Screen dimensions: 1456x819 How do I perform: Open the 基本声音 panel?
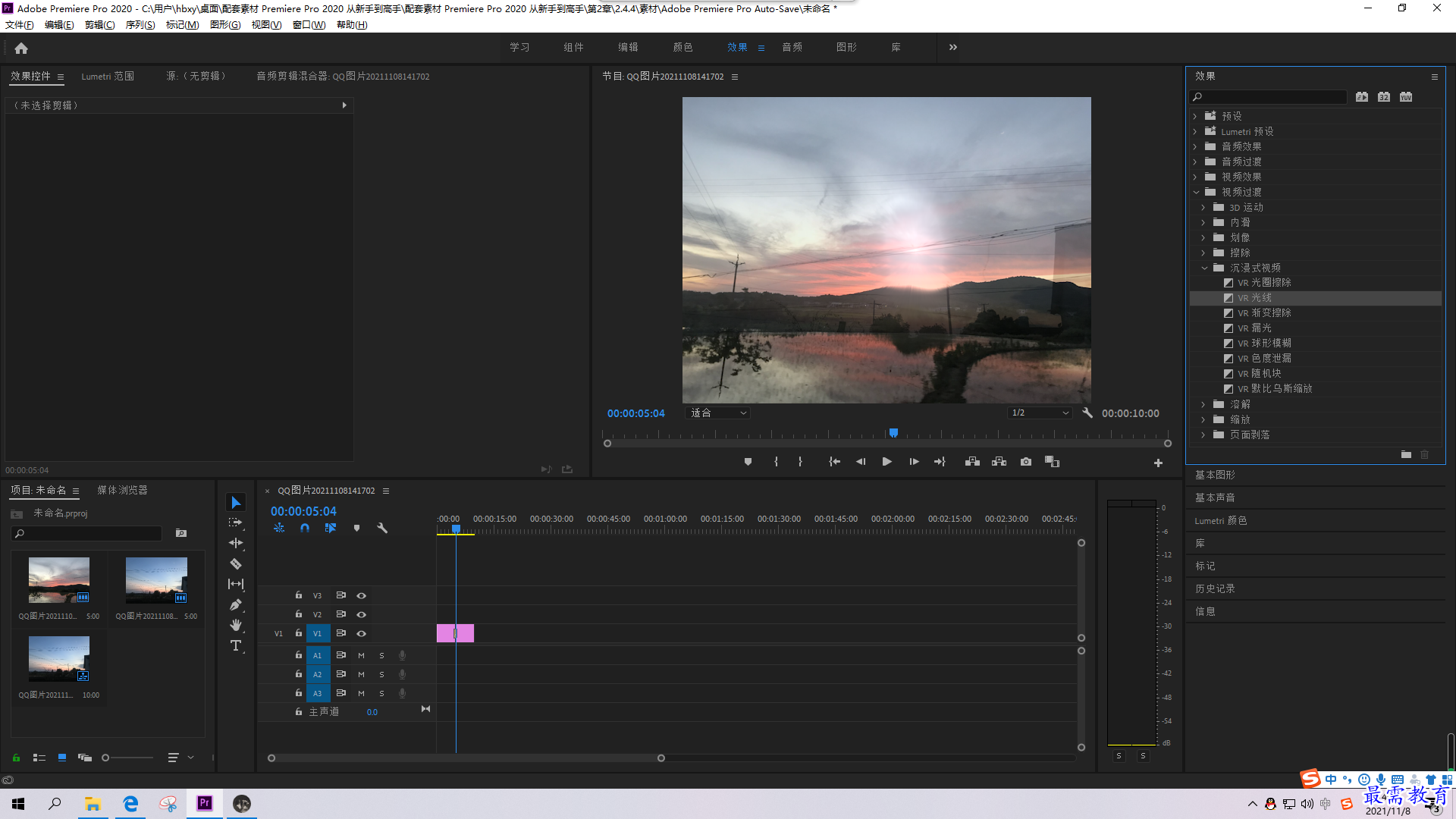(1215, 497)
